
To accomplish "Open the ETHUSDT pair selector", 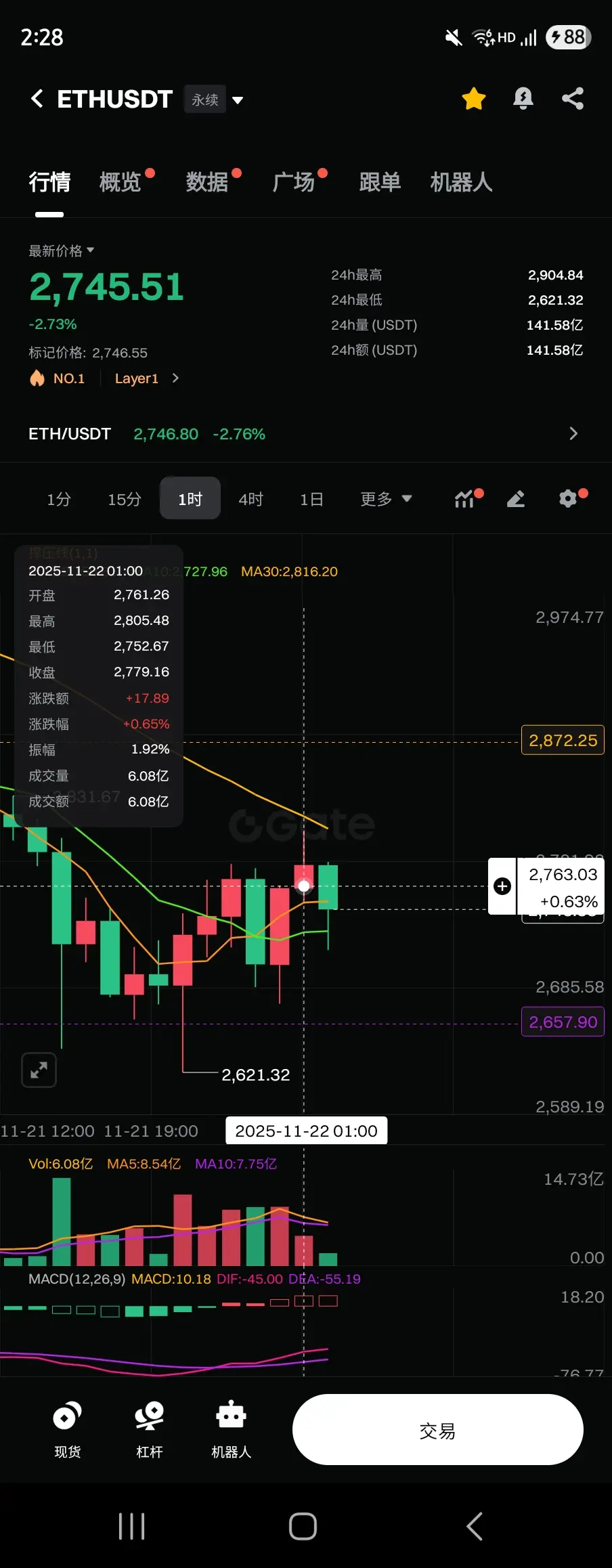I will point(114,100).
